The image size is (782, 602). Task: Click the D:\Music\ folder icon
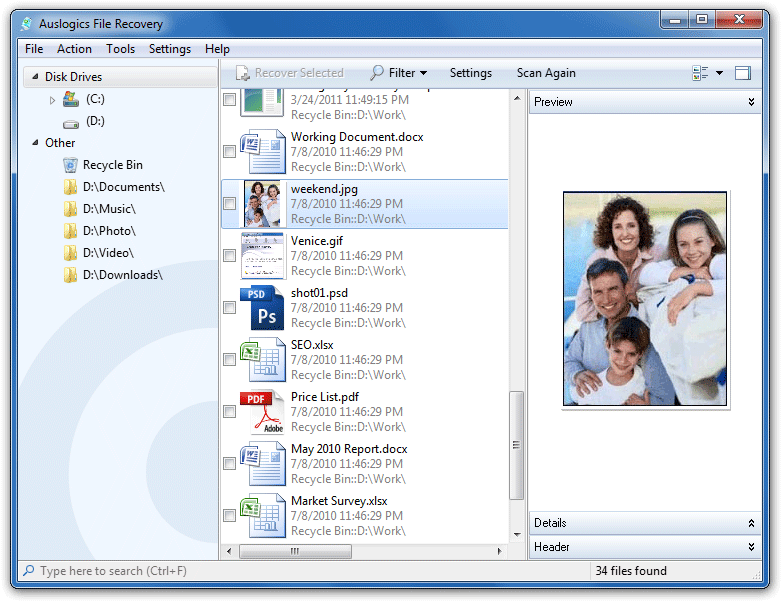70,209
